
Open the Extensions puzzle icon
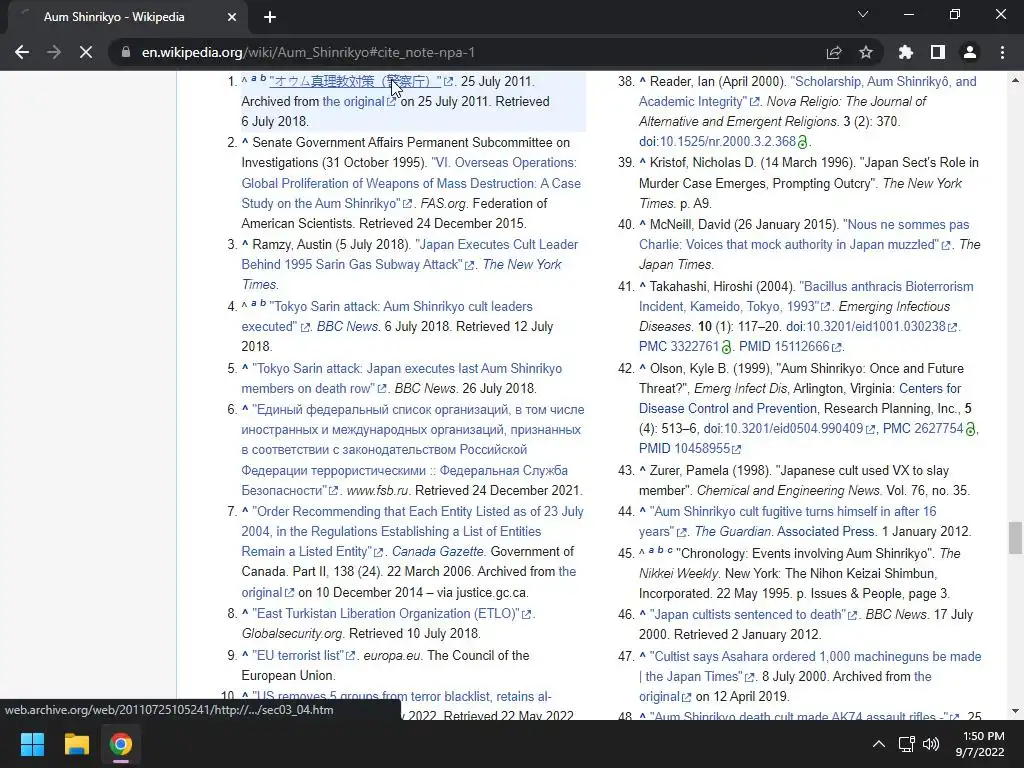[905, 52]
